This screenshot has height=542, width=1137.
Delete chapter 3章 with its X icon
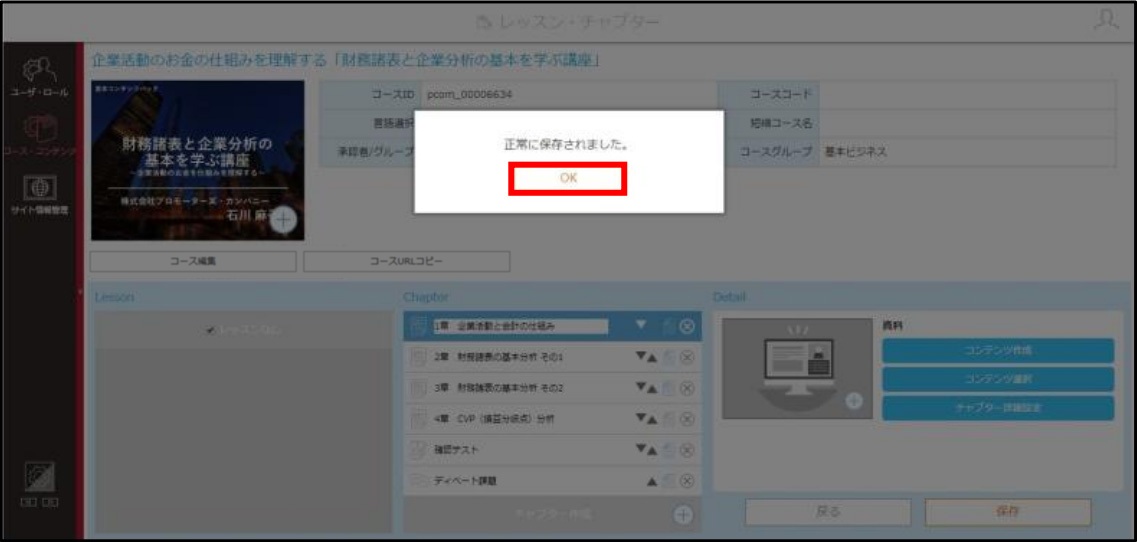tap(687, 388)
